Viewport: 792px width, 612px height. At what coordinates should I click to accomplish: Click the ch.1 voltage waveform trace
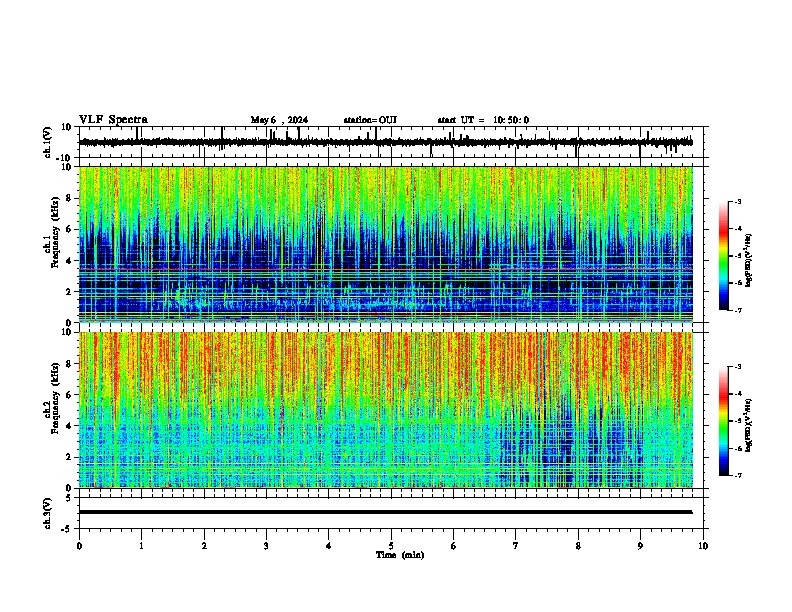point(385,142)
